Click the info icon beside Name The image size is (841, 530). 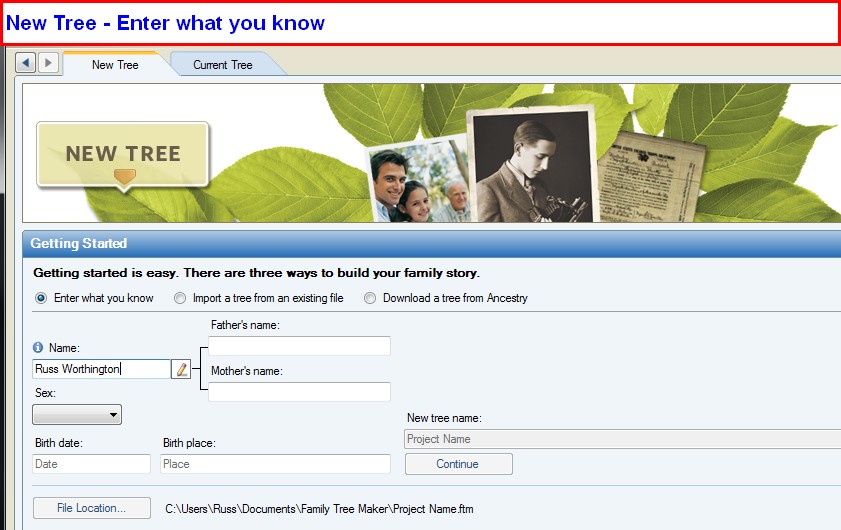point(38,347)
